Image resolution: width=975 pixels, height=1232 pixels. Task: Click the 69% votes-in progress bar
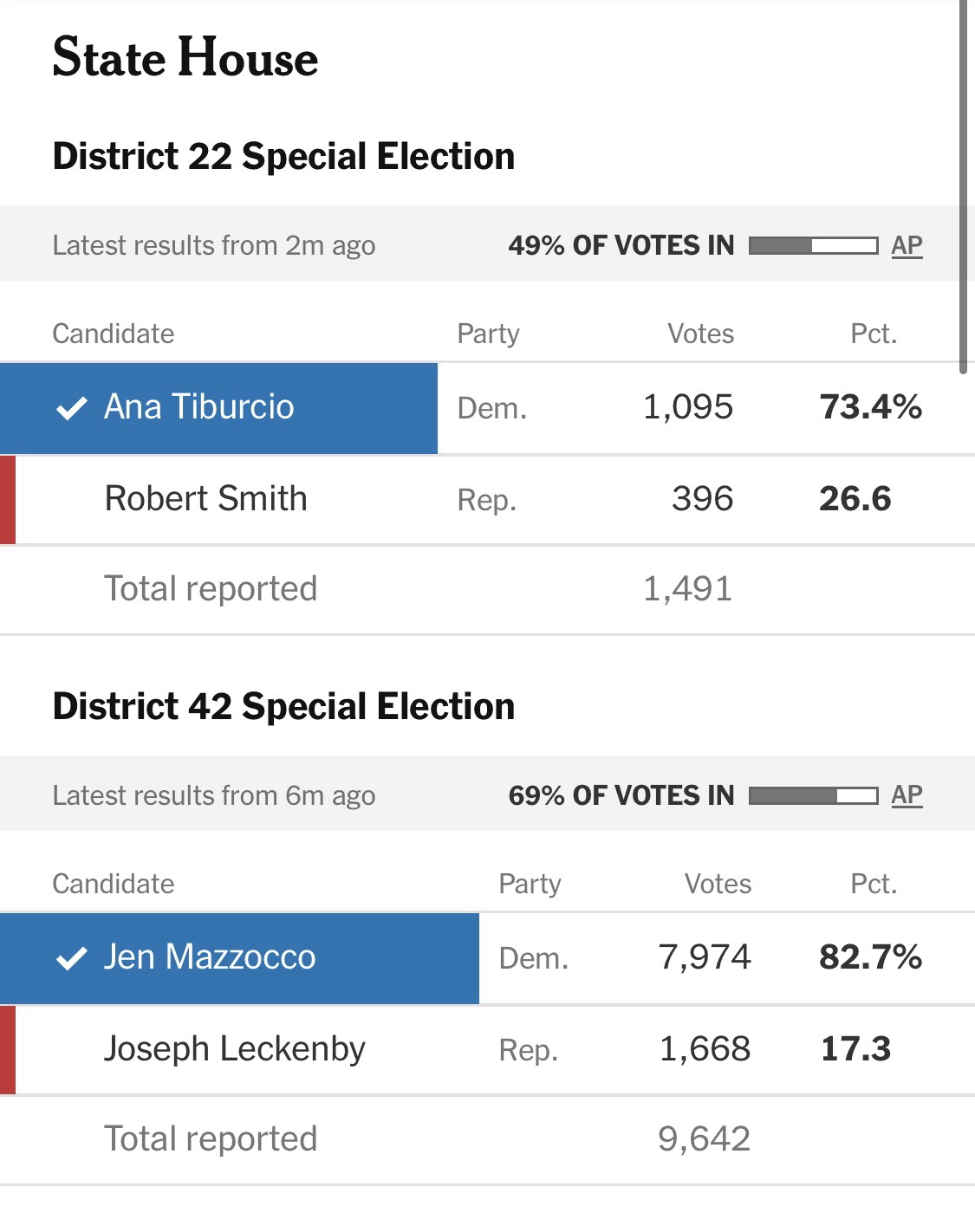click(x=813, y=795)
